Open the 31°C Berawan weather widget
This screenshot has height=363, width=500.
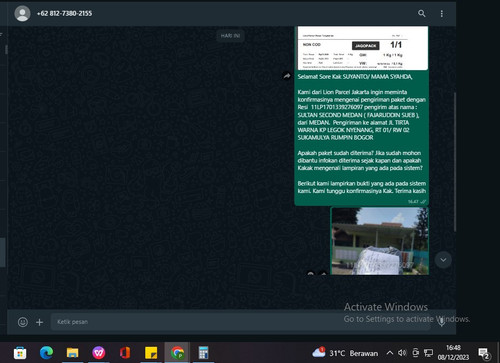(345, 353)
